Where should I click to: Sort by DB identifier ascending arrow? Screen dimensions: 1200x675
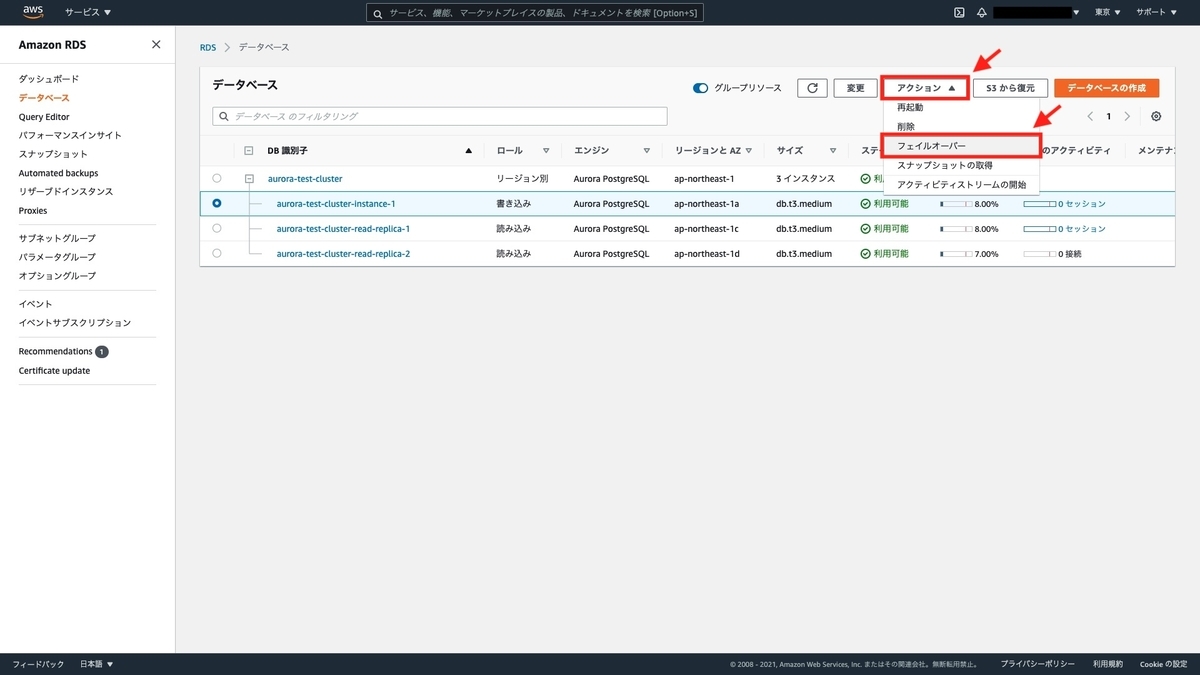(468, 151)
